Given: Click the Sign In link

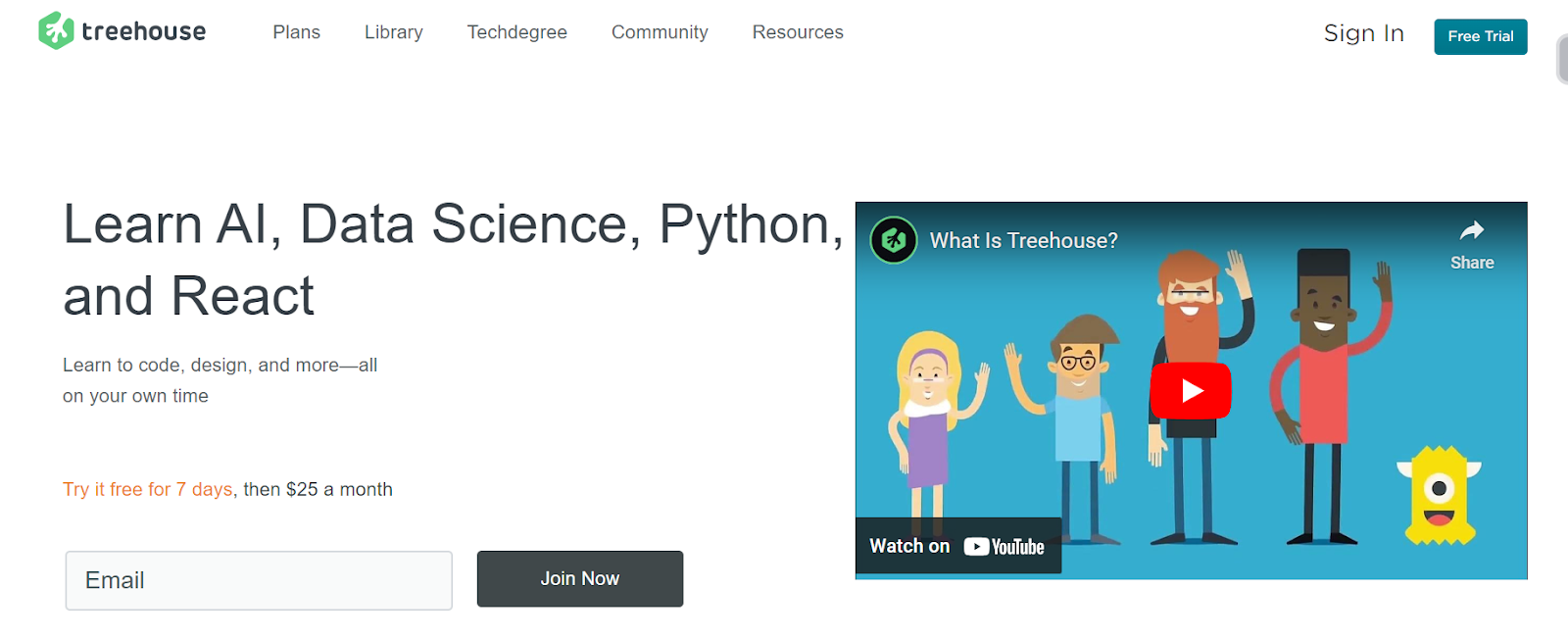Looking at the screenshot, I should pyautogui.click(x=1364, y=33).
